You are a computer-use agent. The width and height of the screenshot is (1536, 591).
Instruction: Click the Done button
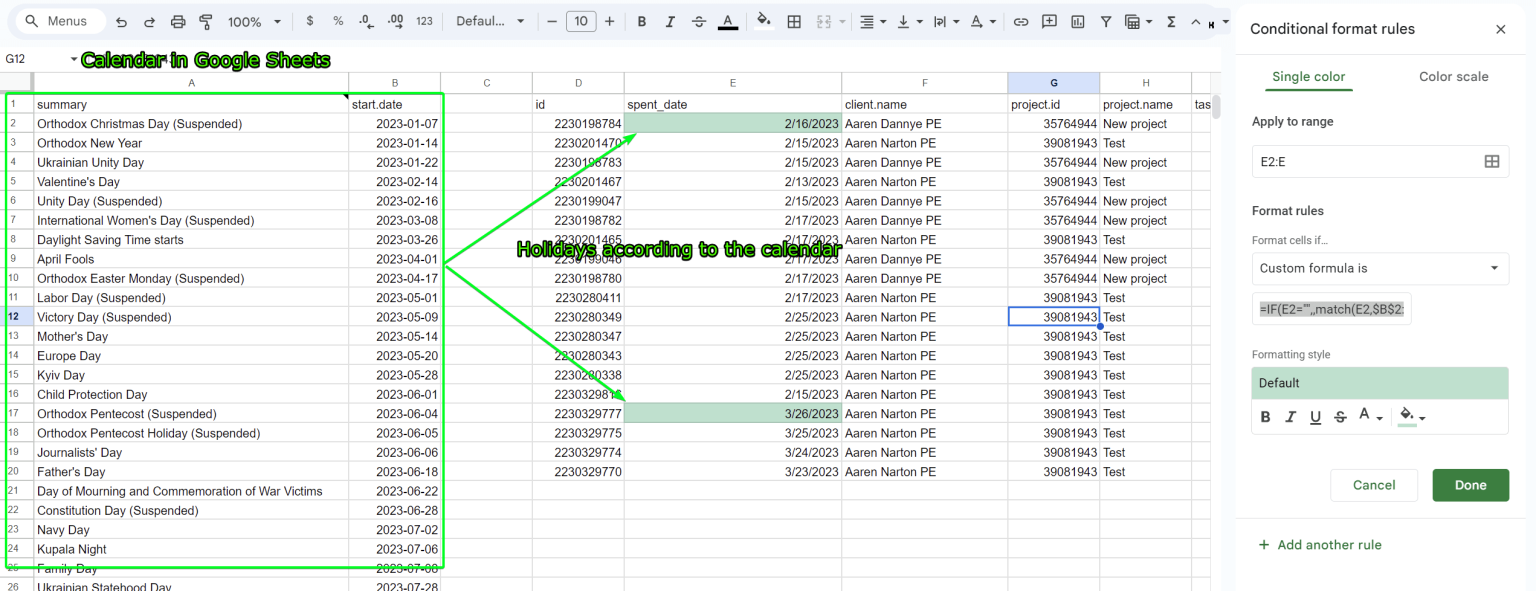coord(1470,485)
